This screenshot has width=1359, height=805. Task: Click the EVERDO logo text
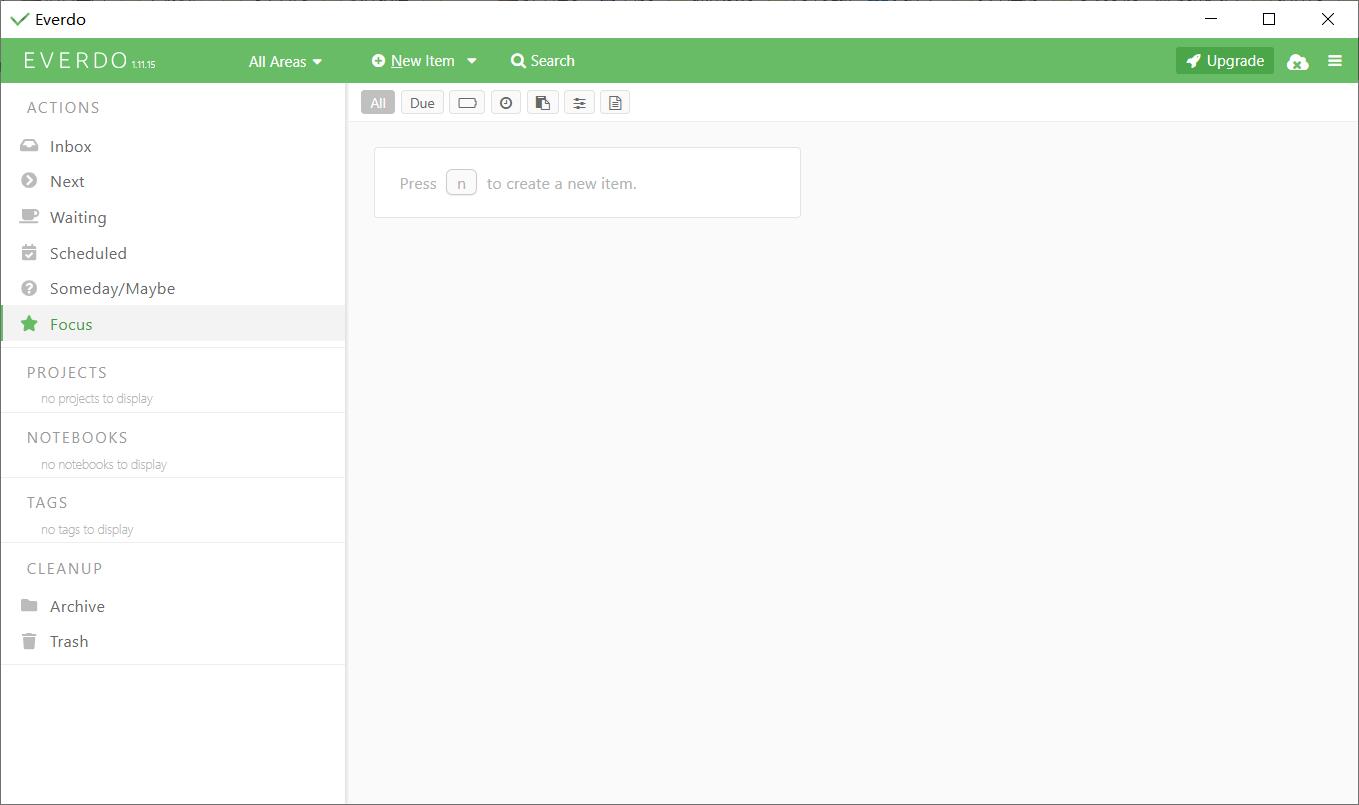pyautogui.click(x=76, y=61)
